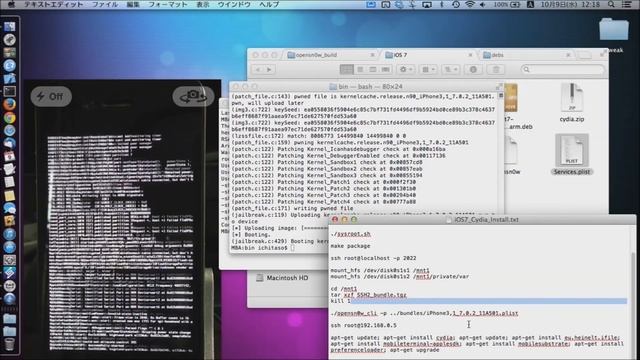Open Terminal icon in the Dock

click(9, 91)
